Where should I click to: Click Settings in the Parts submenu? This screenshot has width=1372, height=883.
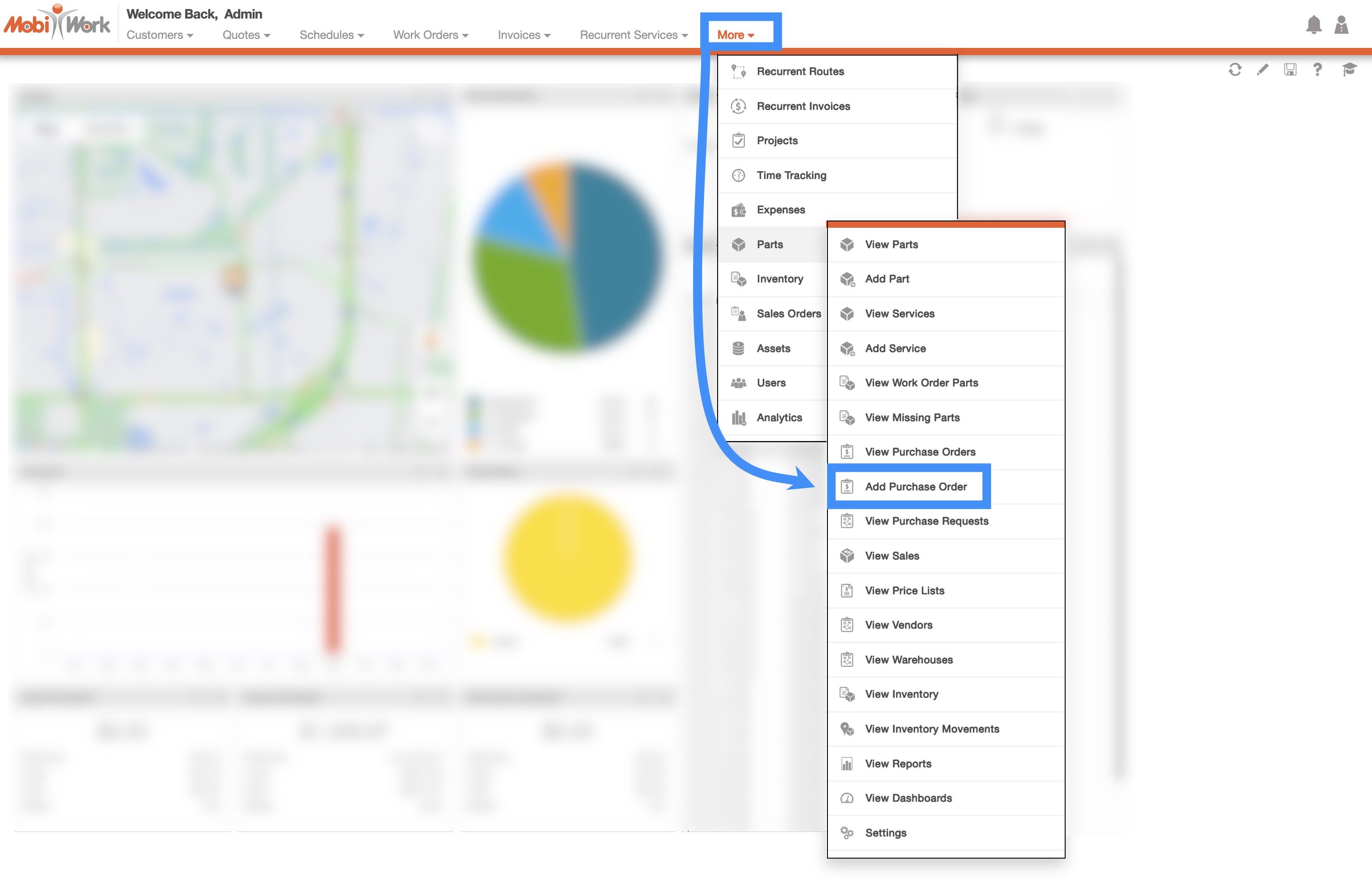tap(885, 832)
